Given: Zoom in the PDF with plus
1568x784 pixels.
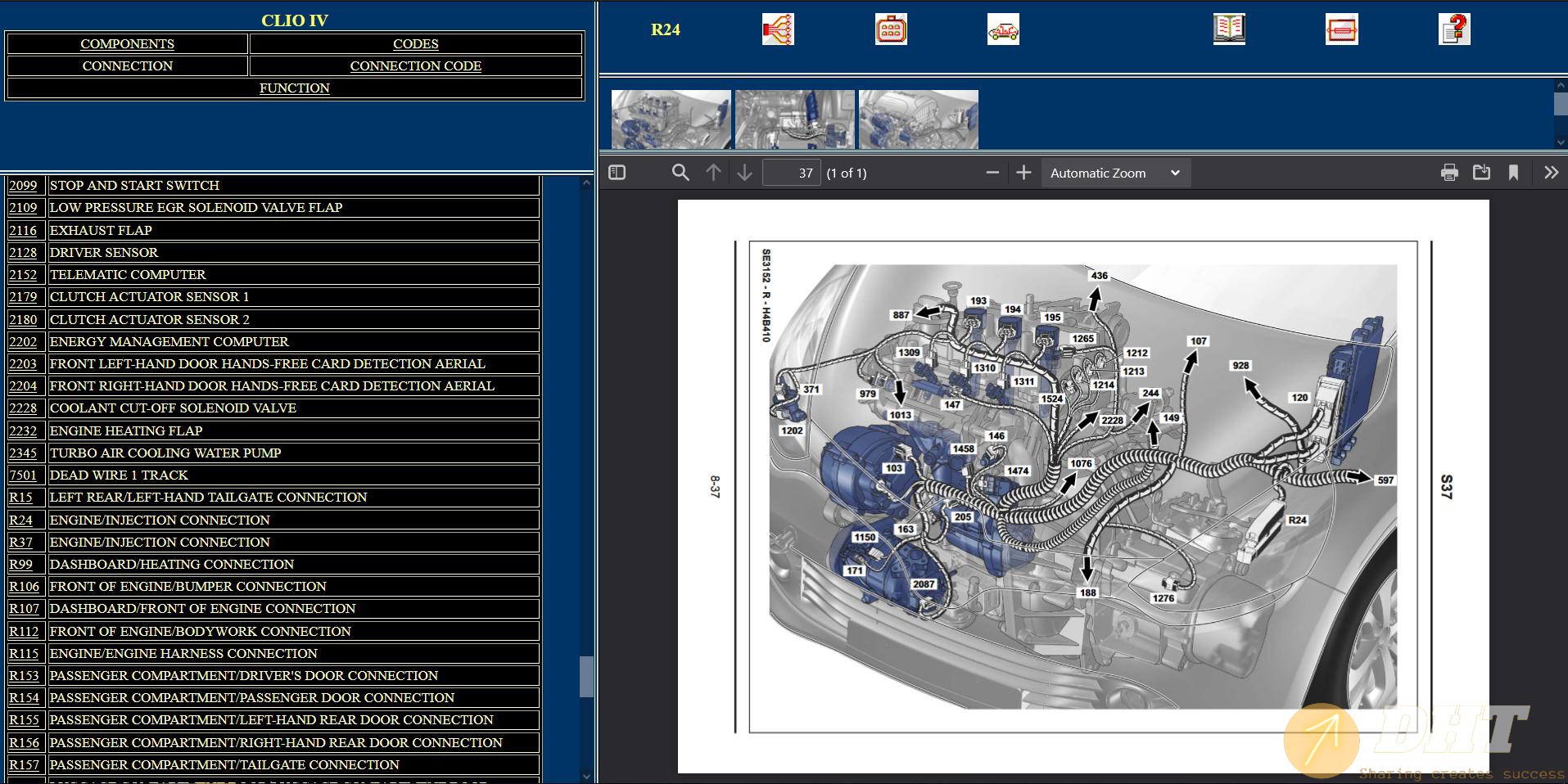Looking at the screenshot, I should pos(1023,173).
